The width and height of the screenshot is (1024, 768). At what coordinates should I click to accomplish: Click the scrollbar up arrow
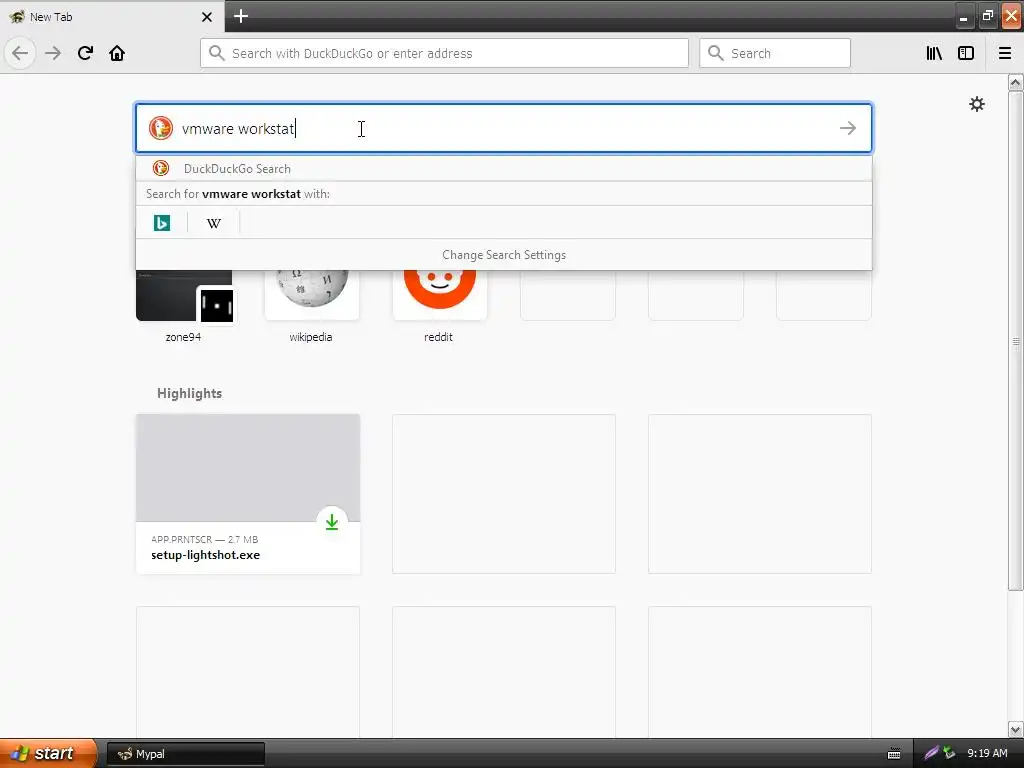click(1016, 82)
